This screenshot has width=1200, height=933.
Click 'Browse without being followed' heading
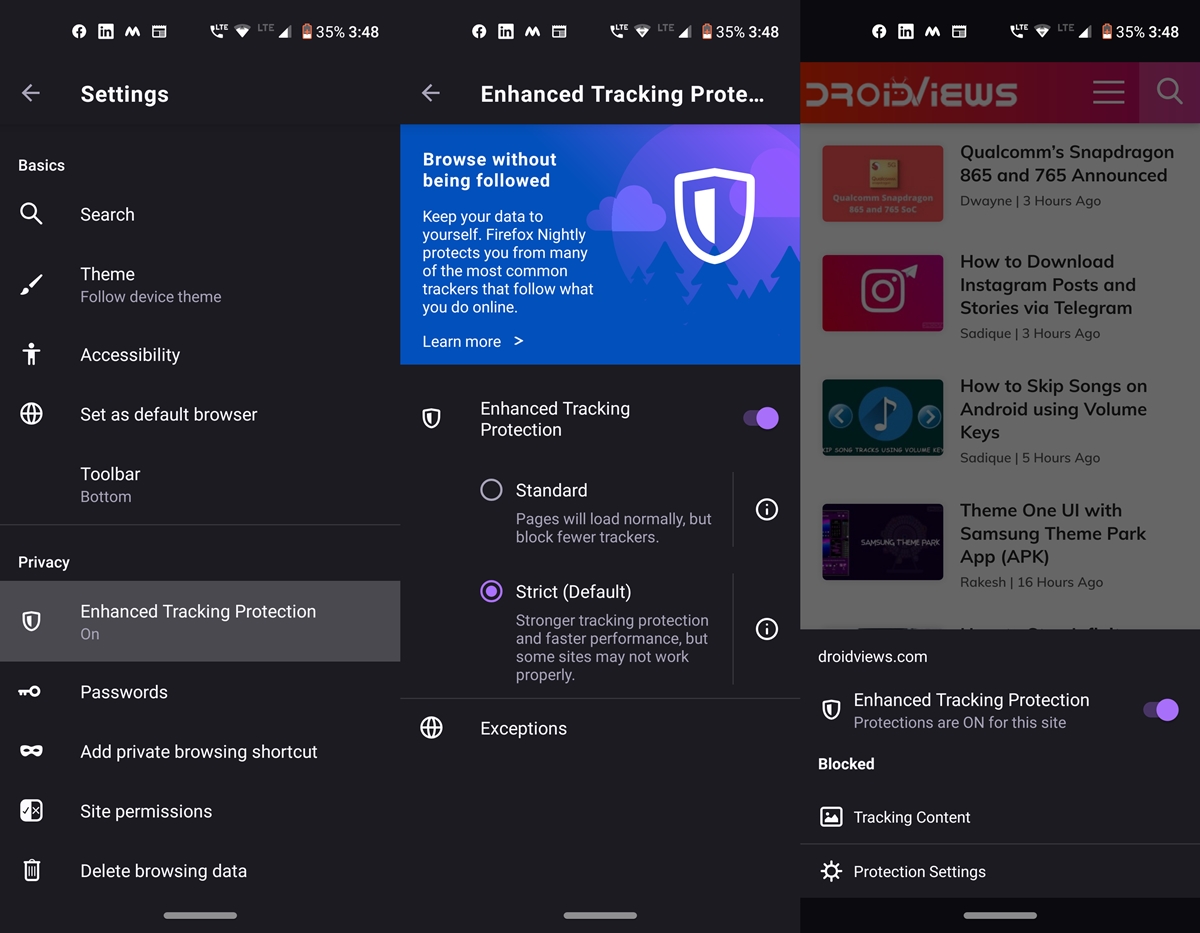coord(489,170)
